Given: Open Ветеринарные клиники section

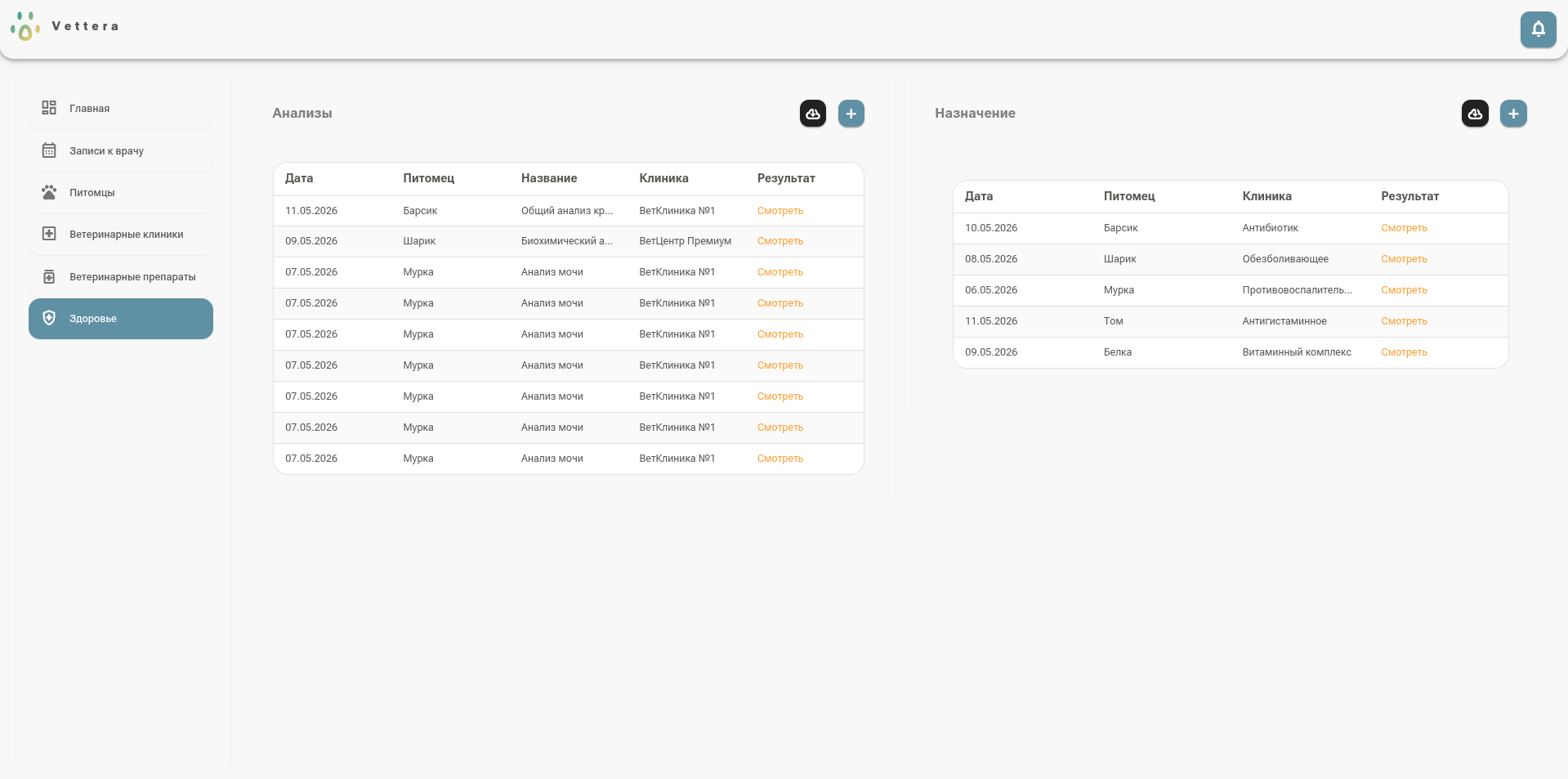Looking at the screenshot, I should click(121, 235).
